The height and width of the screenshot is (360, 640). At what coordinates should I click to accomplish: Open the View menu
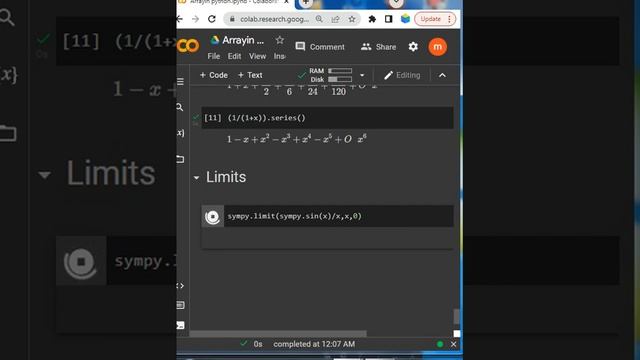click(x=258, y=56)
